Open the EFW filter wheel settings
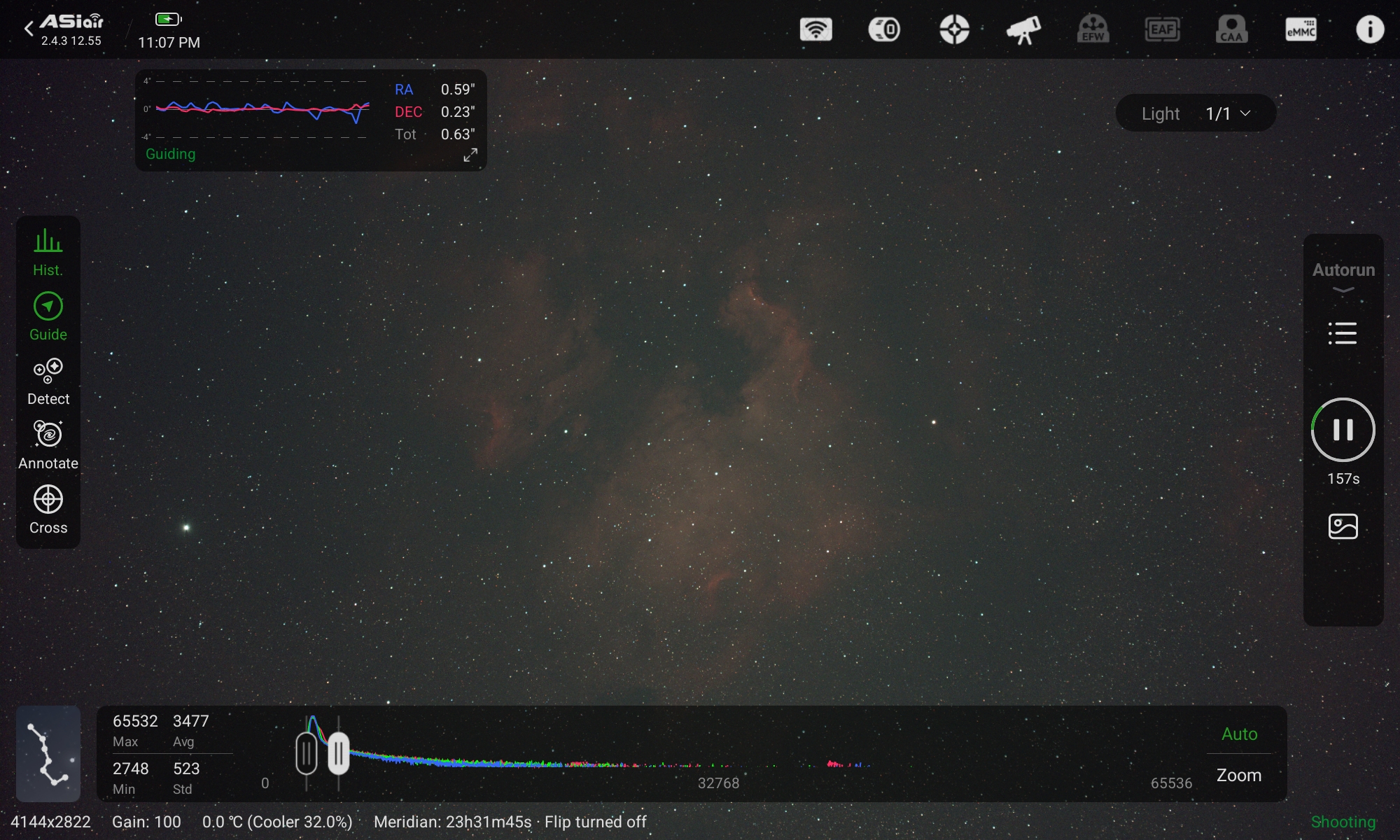1400x840 pixels. tap(1093, 29)
